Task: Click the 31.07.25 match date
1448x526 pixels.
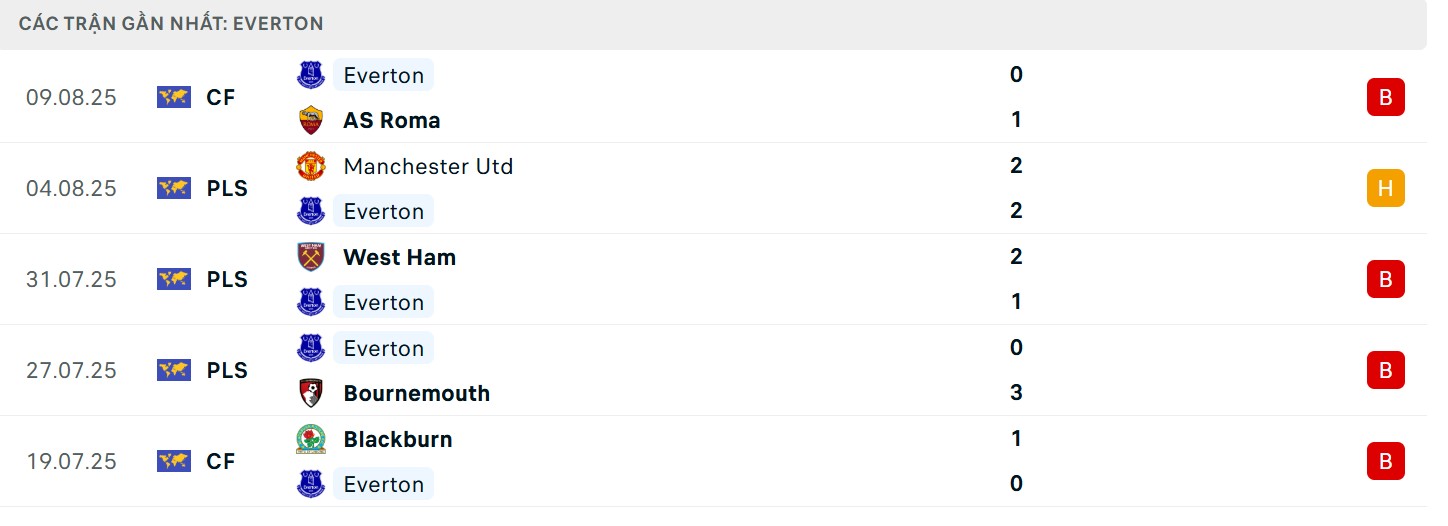Action: [x=71, y=279]
